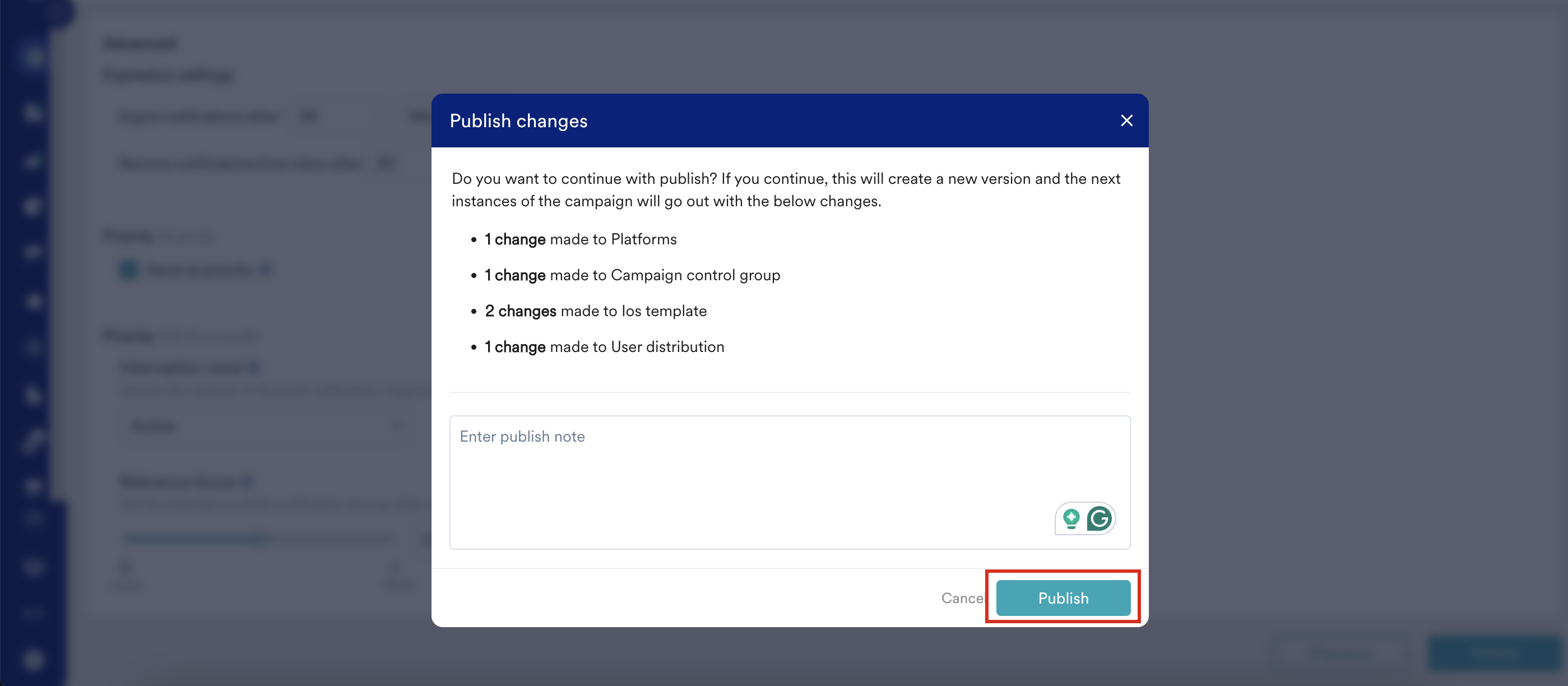Close the Publish changes dialog with X

point(1126,120)
